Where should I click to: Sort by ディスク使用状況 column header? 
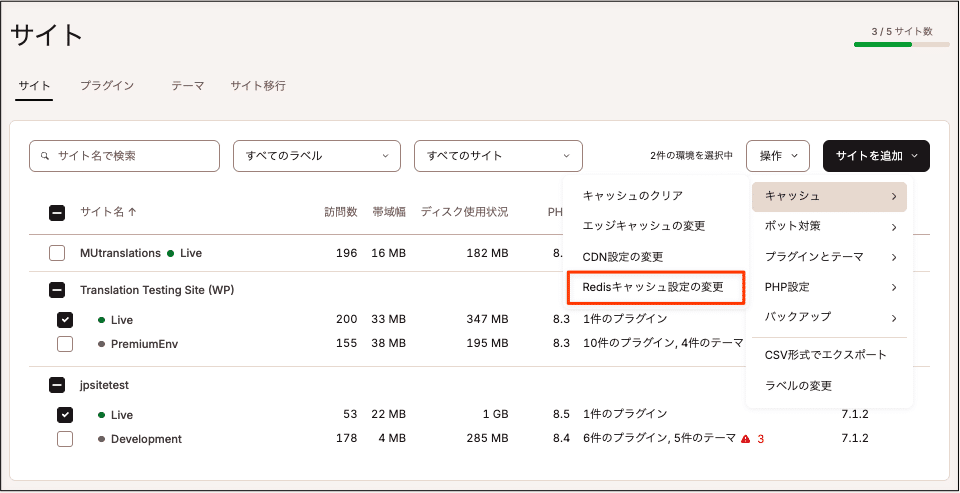coord(464,213)
